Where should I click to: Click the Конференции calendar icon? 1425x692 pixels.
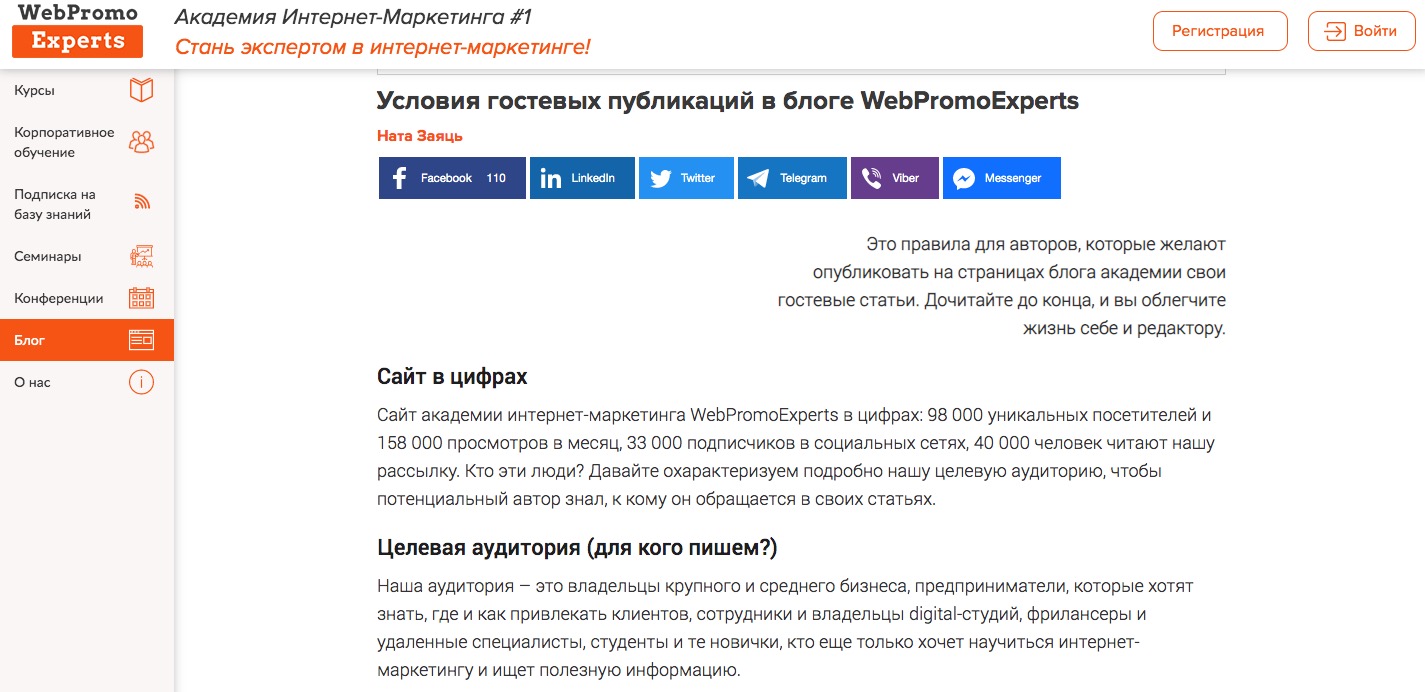[x=142, y=298]
